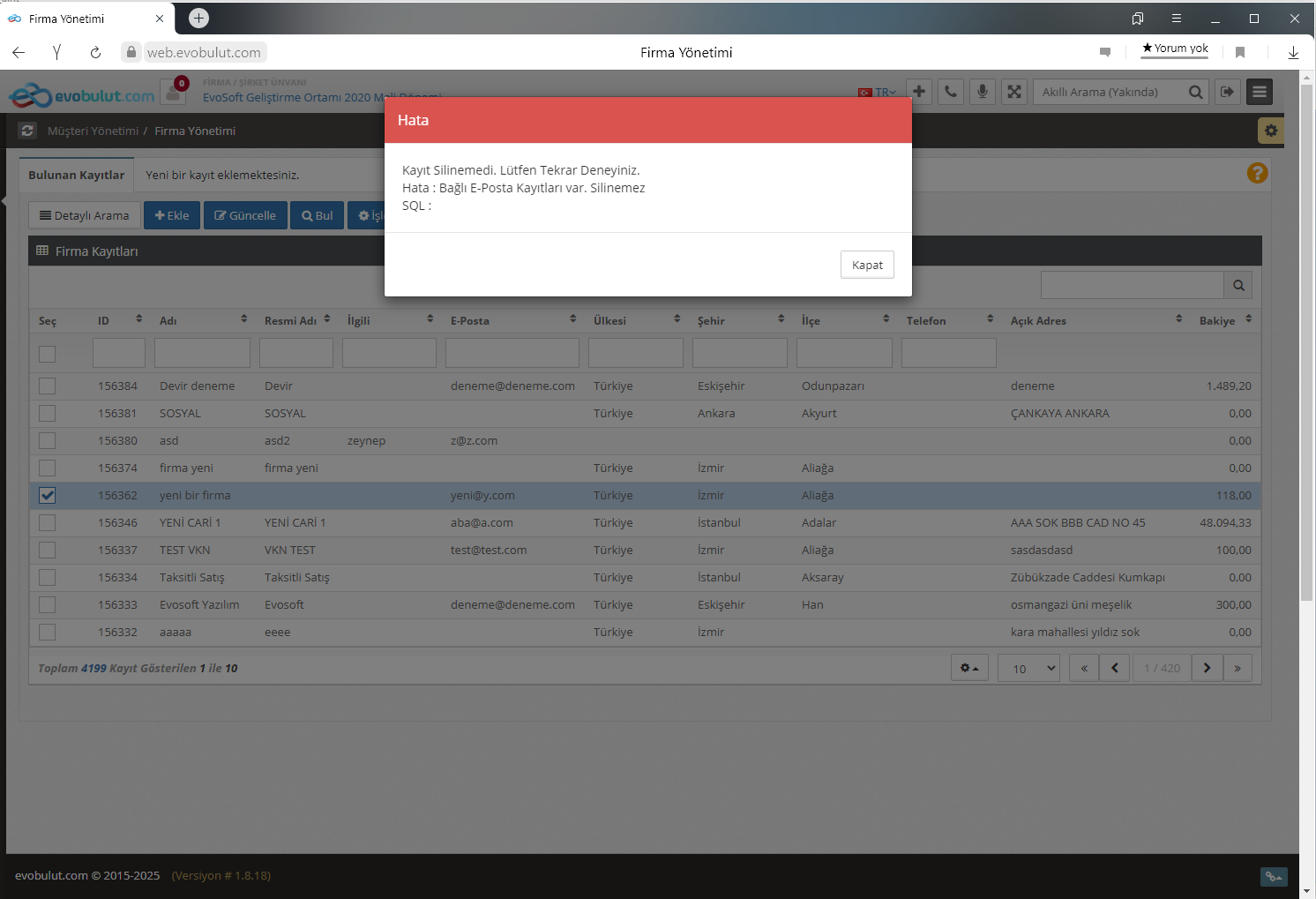Check the box for Devir deneme row

pyautogui.click(x=48, y=386)
